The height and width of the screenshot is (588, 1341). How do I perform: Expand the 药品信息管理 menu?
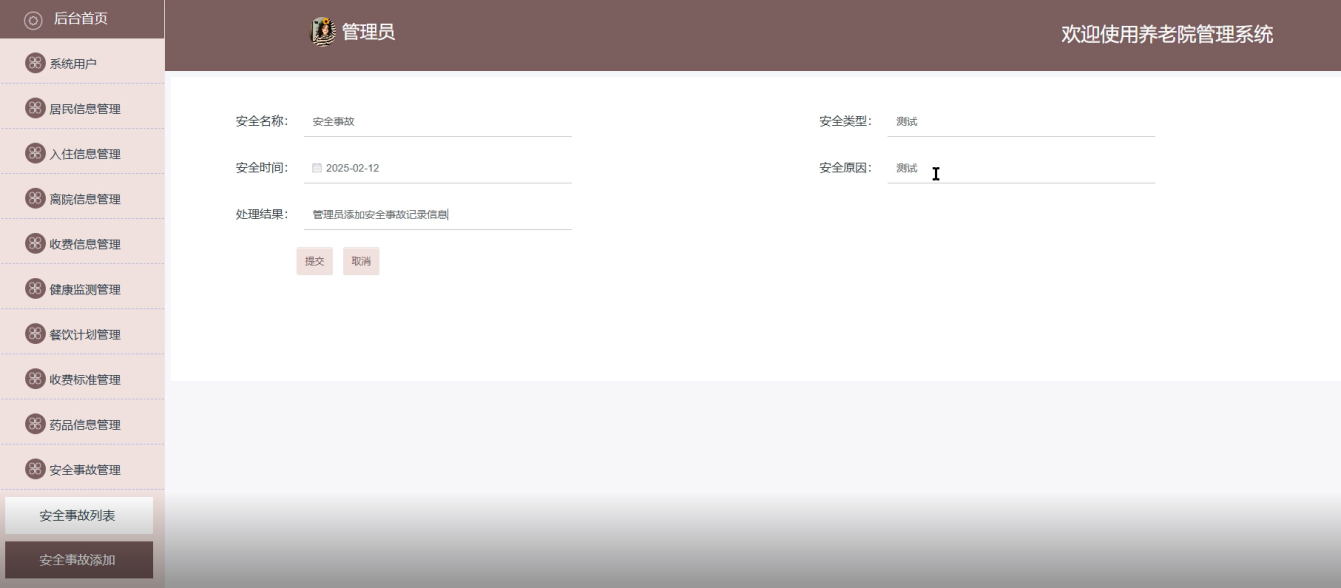[82, 423]
